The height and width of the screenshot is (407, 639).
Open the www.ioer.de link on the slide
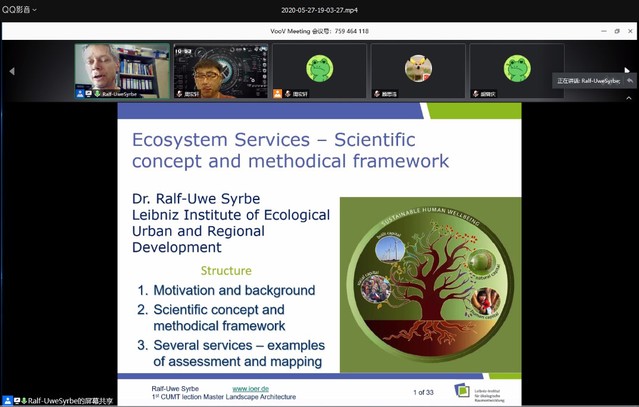pos(250,389)
